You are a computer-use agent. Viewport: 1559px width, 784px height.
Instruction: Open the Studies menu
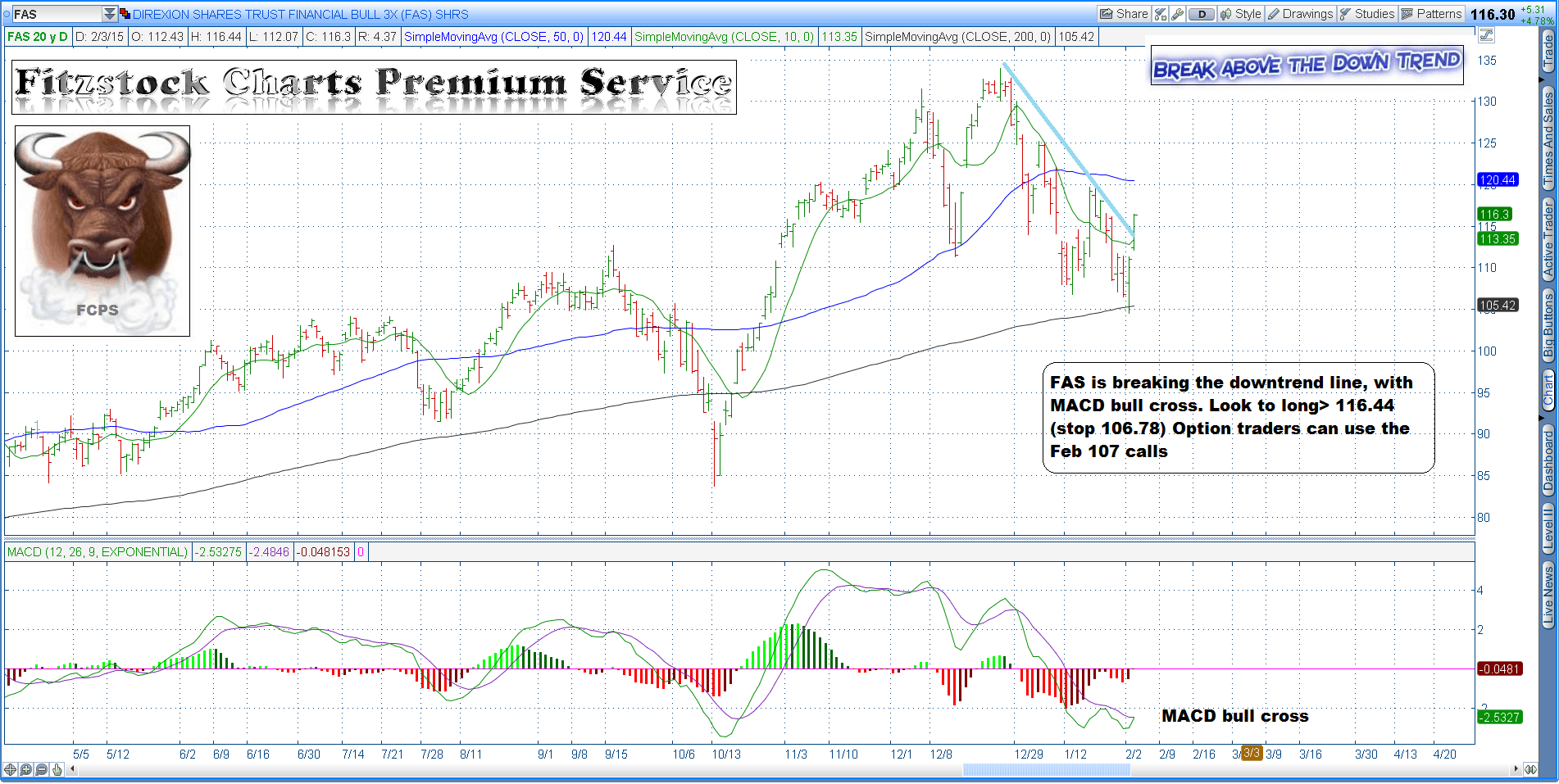click(x=1366, y=14)
